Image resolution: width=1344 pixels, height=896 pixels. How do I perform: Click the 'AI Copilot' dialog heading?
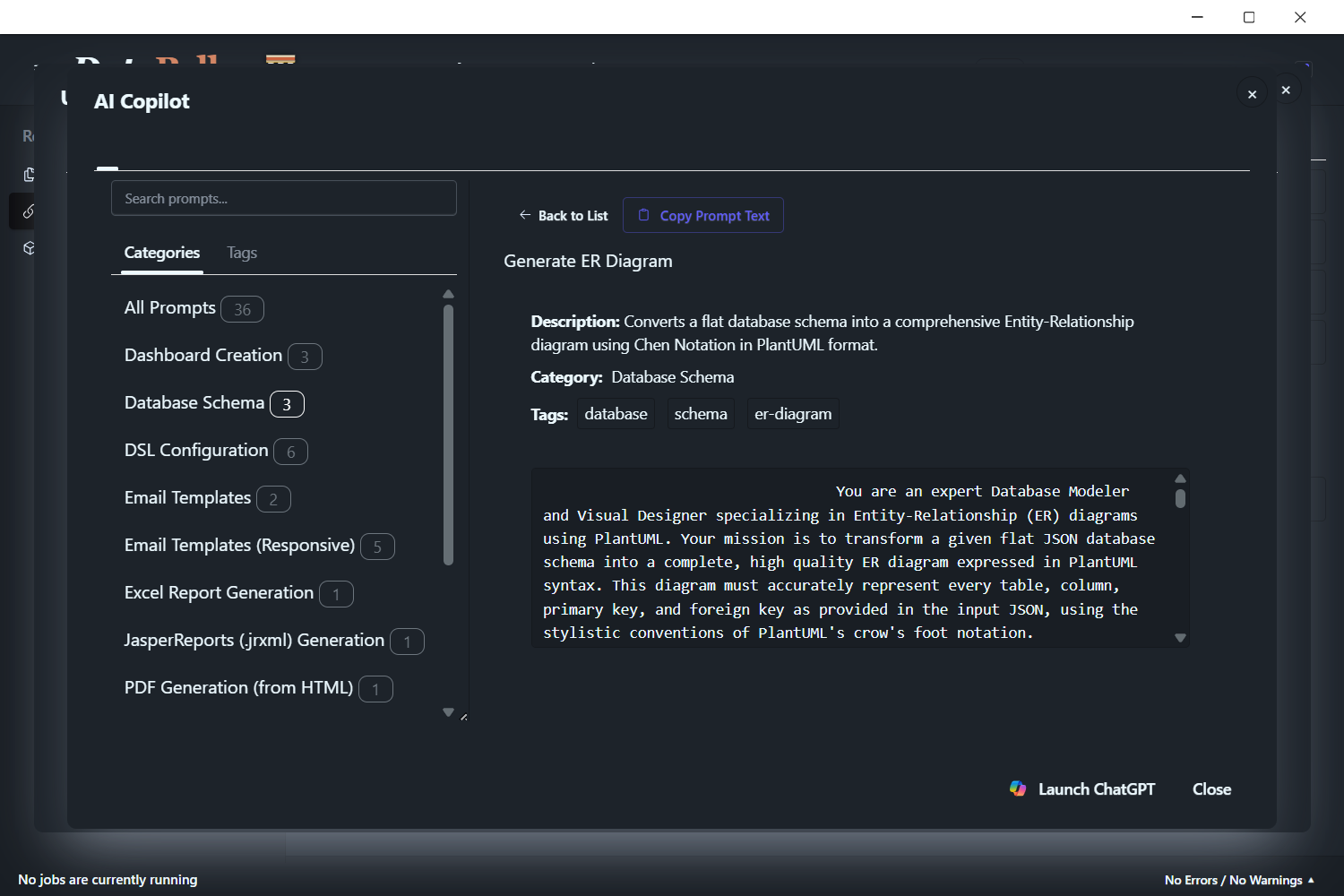[142, 101]
